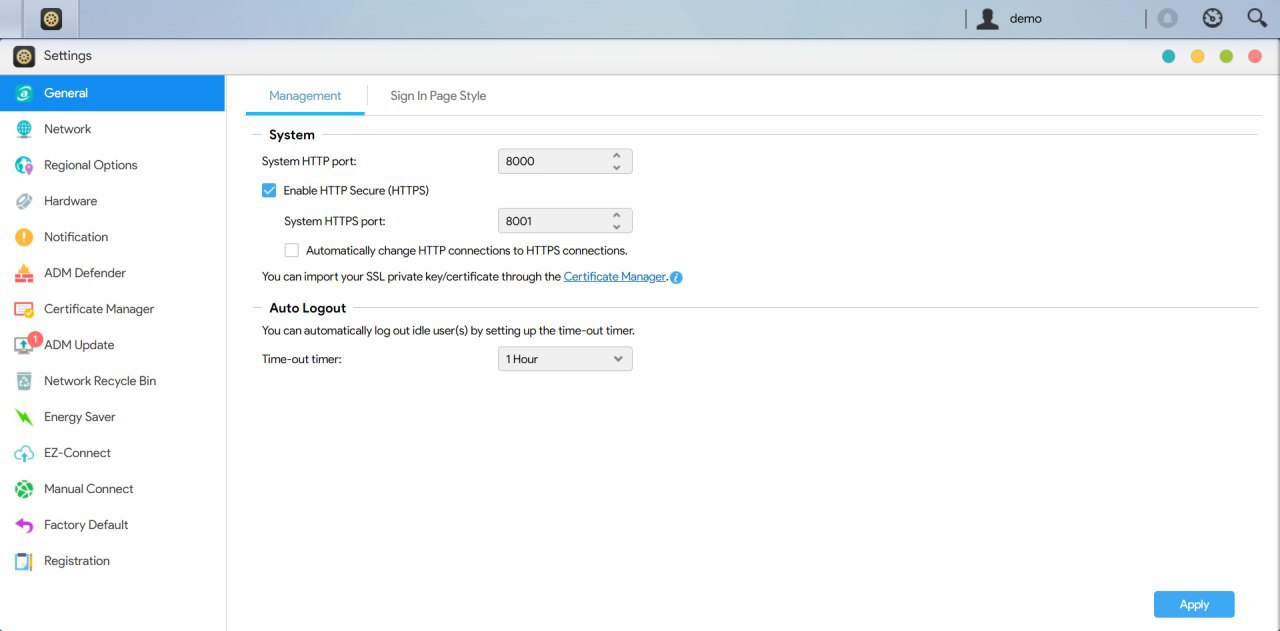Increase the System HTTP port value
Screen dimensions: 1280x631
[x=617, y=155]
